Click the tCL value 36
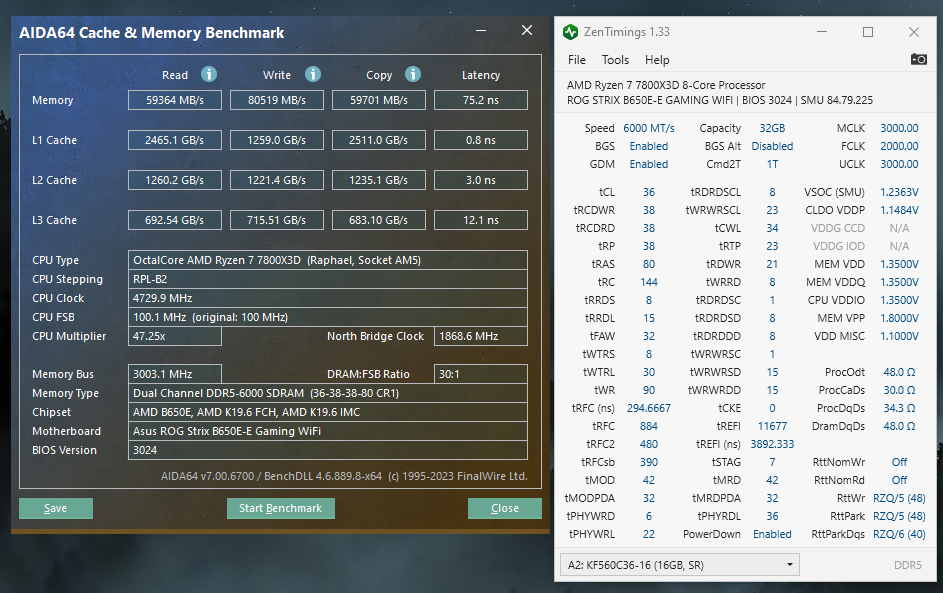The image size is (943, 593). (649, 192)
